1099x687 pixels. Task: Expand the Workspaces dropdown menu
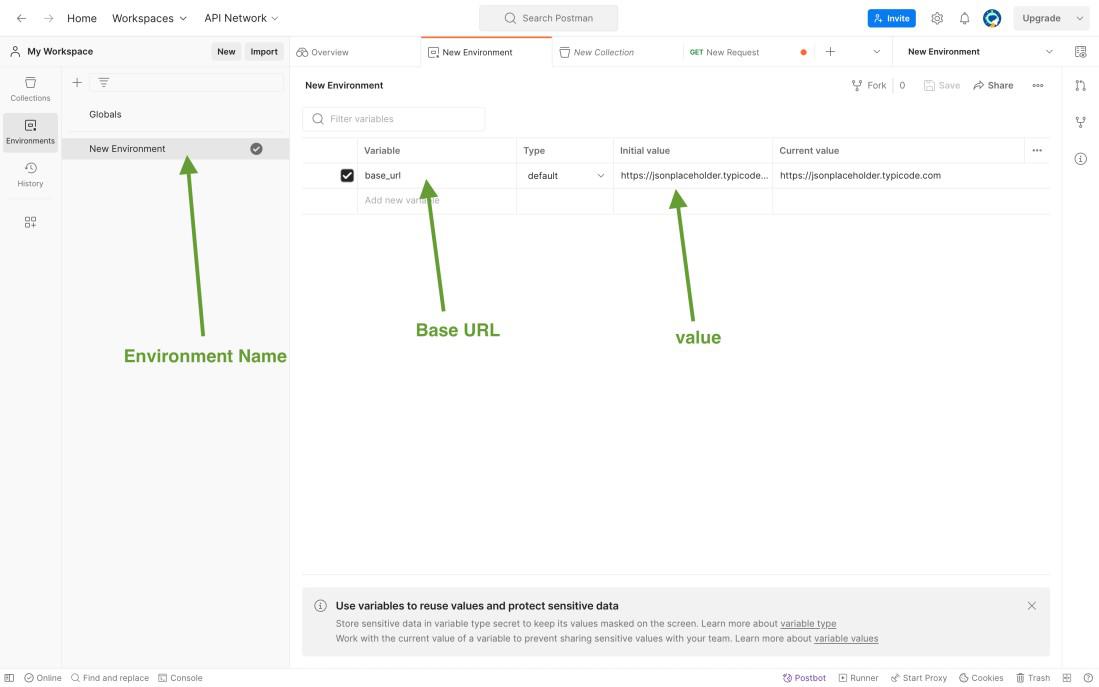(x=149, y=18)
